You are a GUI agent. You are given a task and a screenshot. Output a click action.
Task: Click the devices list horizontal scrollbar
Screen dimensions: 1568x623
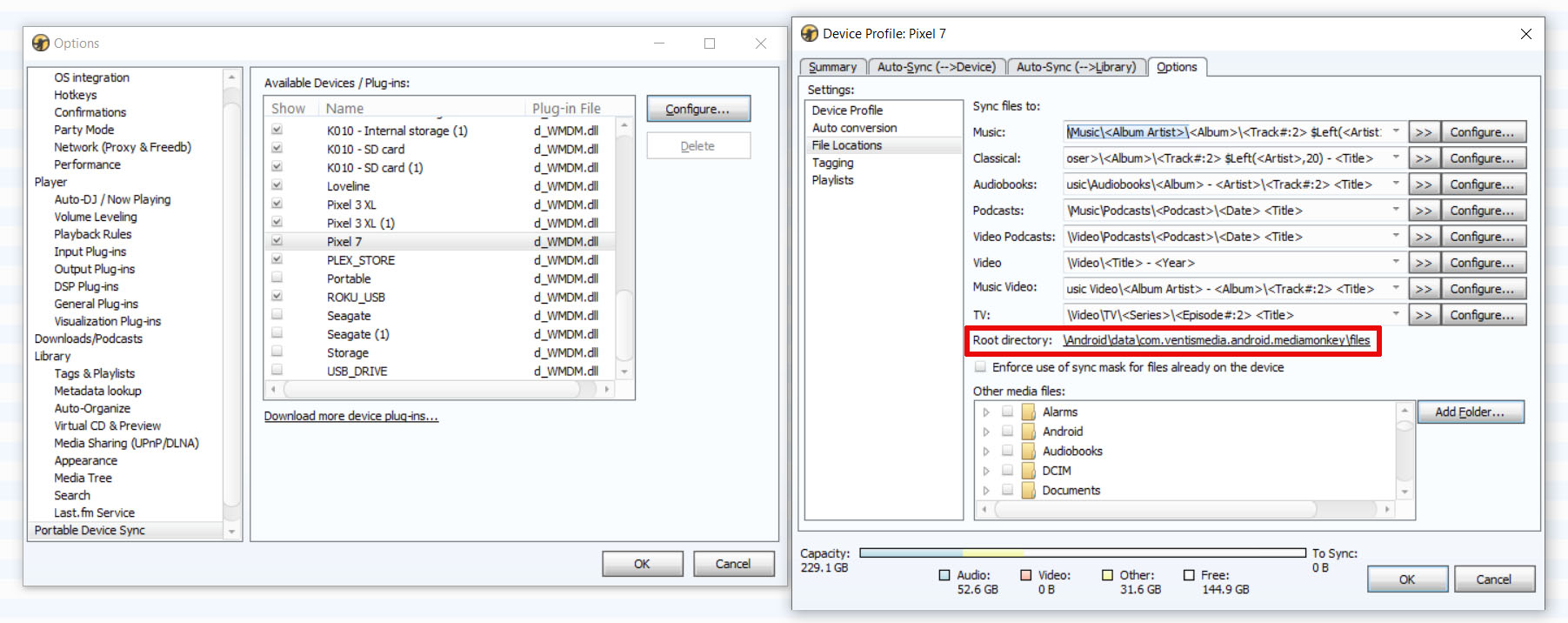[440, 389]
